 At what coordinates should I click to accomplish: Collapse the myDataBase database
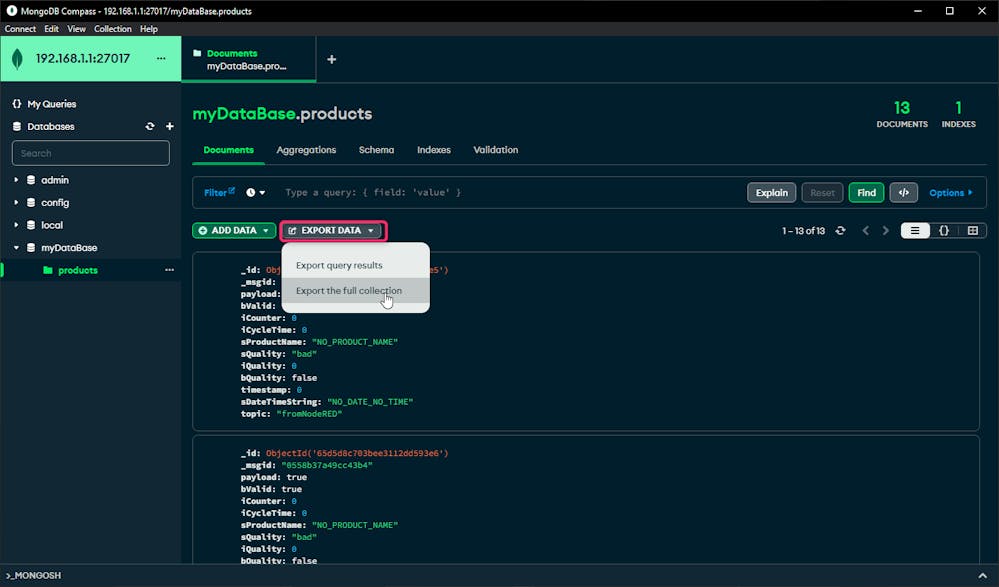click(16, 247)
